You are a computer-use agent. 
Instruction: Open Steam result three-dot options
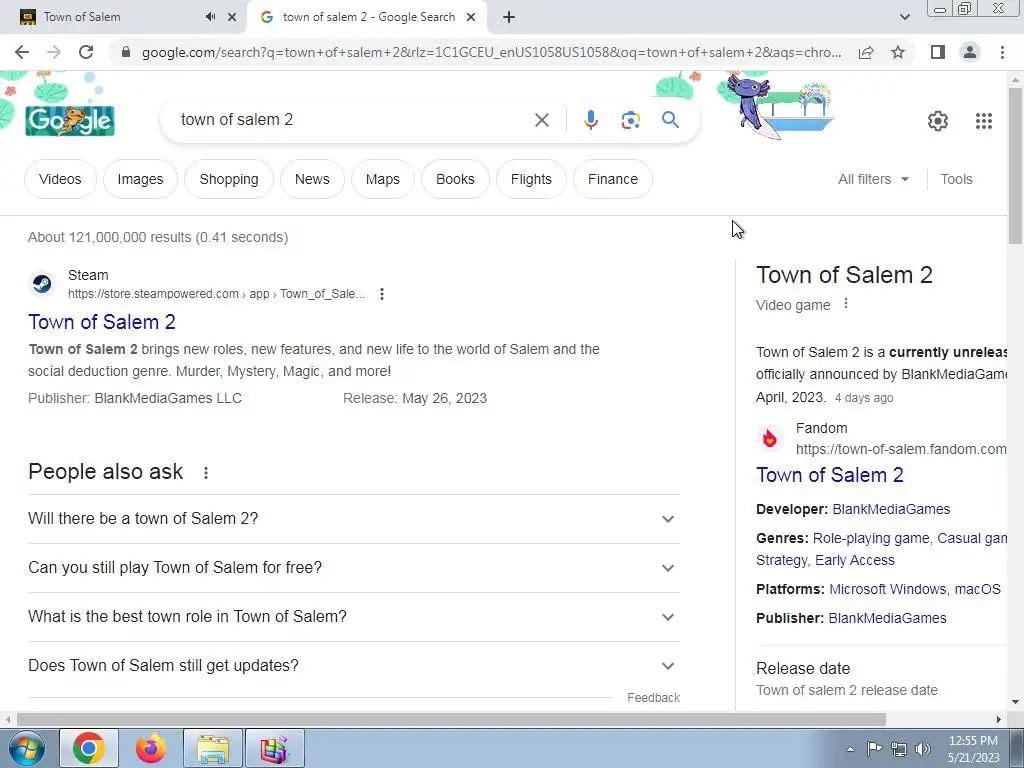(382, 294)
